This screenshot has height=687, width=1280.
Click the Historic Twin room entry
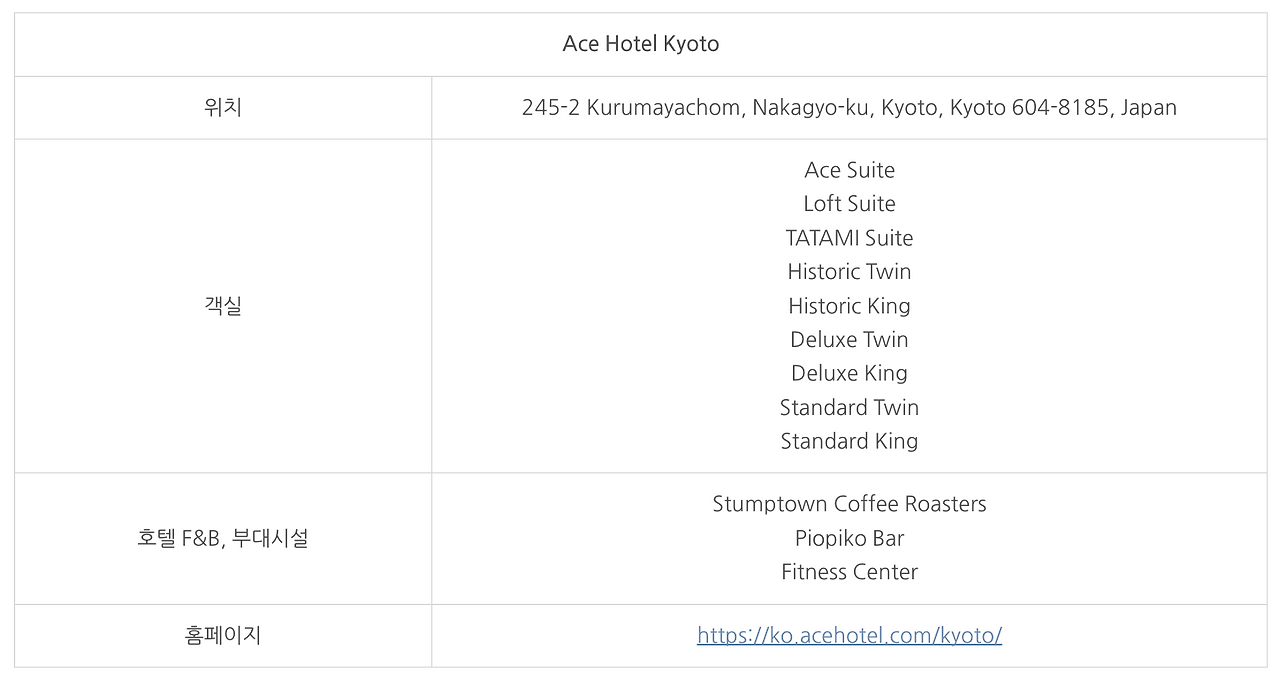[849, 271]
